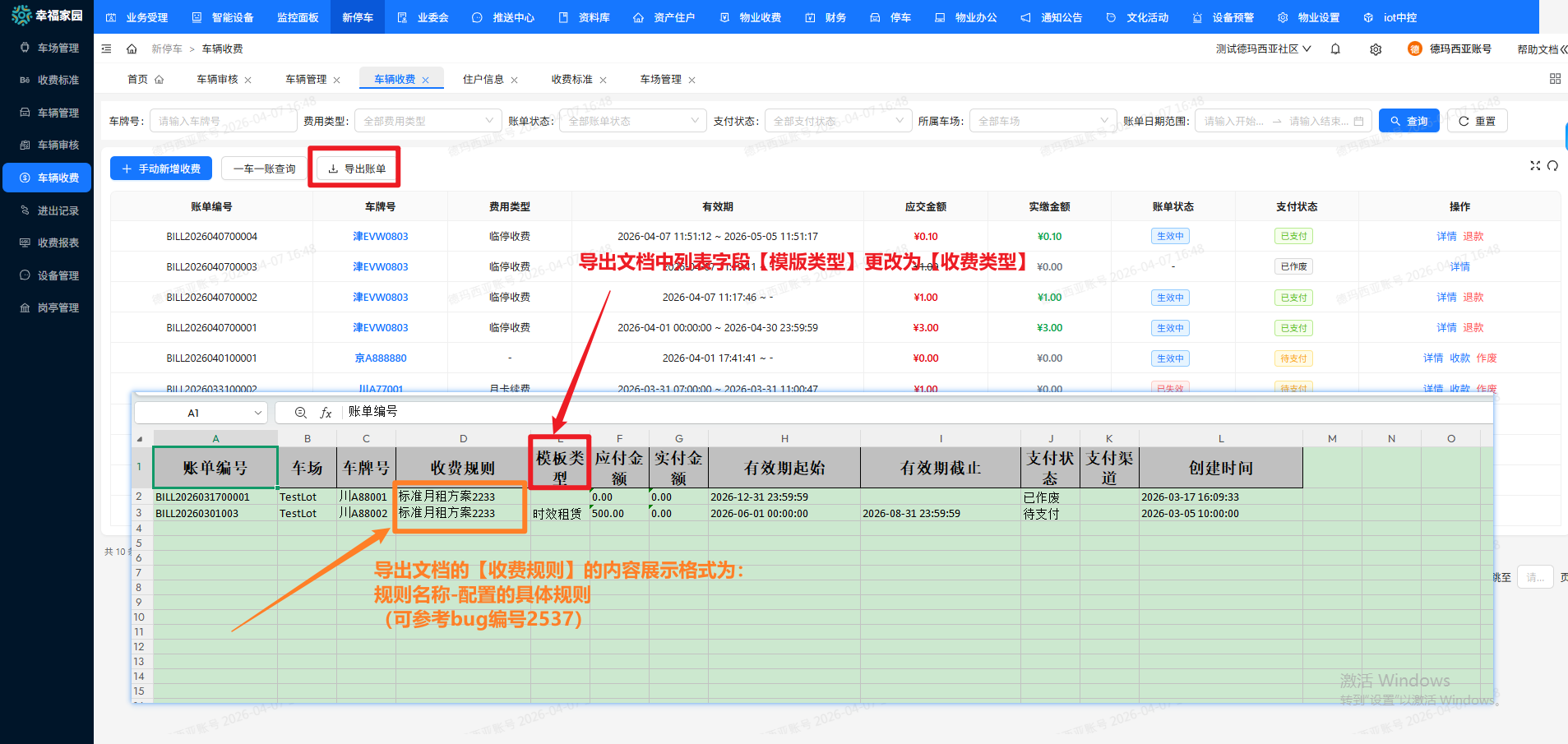Image resolution: width=1568 pixels, height=744 pixels.
Task: Click the fullscreen expand icon above table
Action: [x=1534, y=166]
